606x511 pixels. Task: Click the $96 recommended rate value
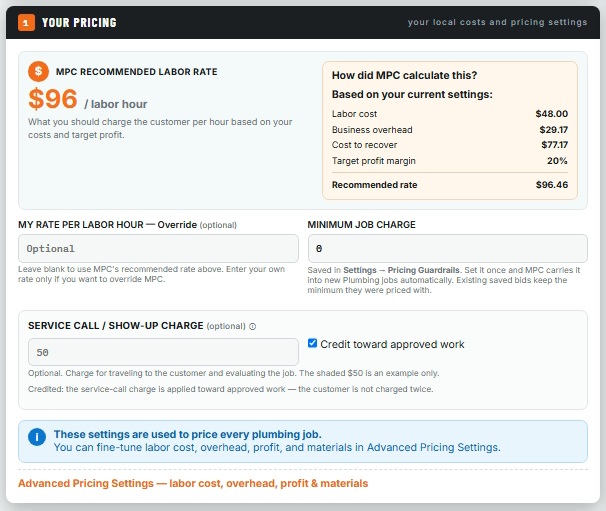tap(53, 99)
